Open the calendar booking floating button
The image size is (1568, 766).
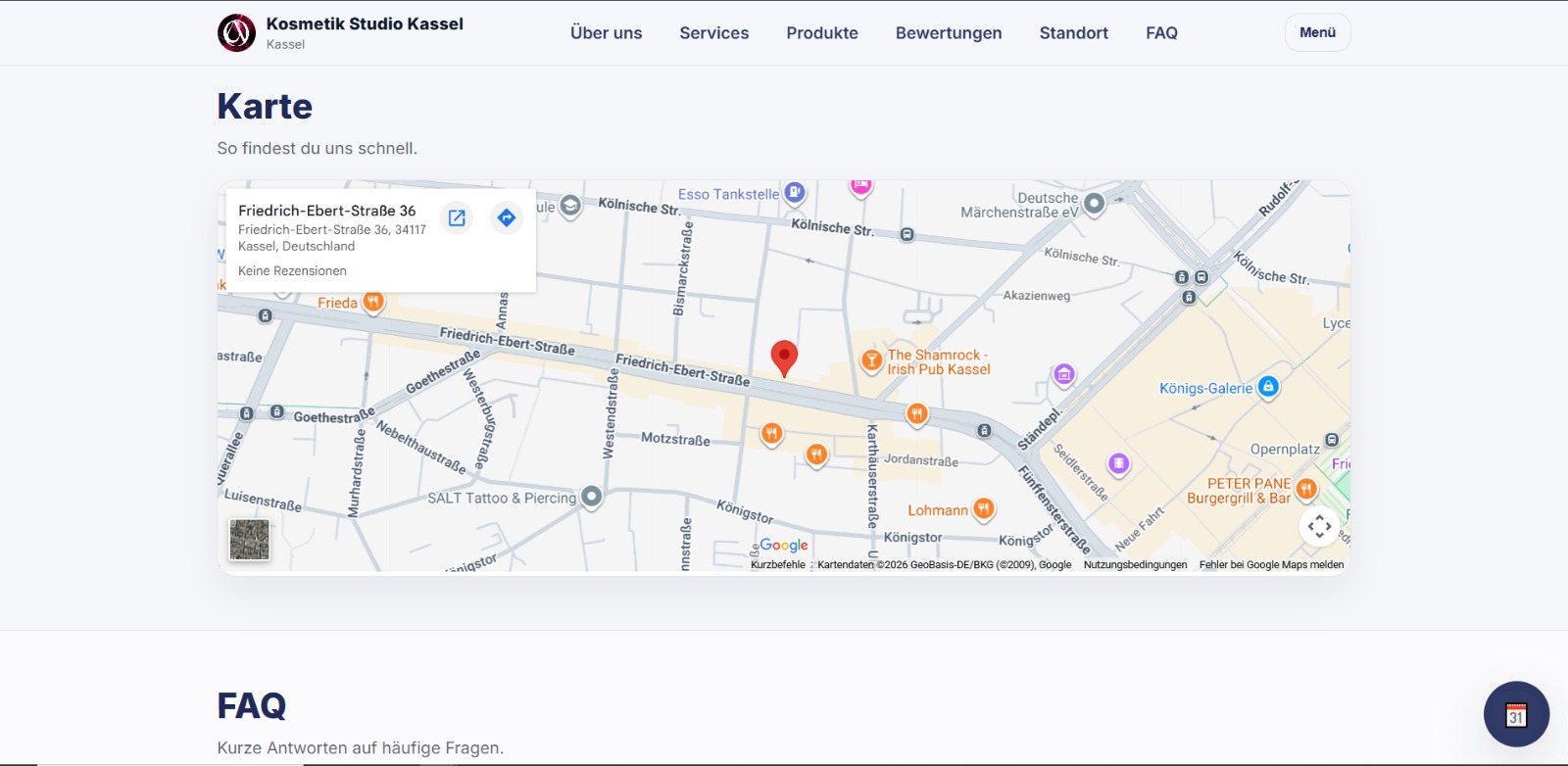(1516, 714)
